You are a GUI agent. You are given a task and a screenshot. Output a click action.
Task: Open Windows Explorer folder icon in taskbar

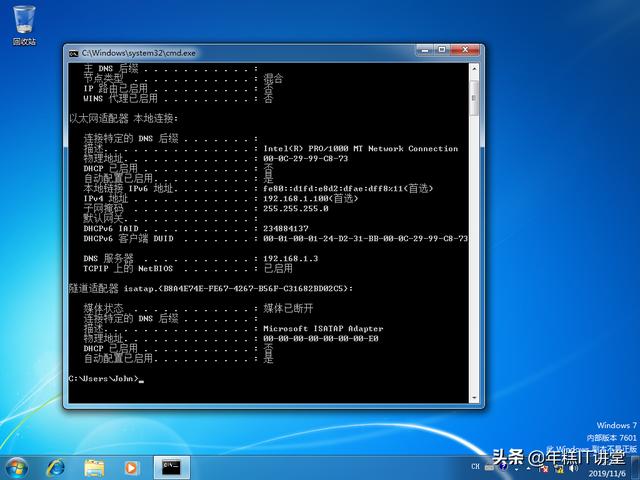tap(94, 468)
